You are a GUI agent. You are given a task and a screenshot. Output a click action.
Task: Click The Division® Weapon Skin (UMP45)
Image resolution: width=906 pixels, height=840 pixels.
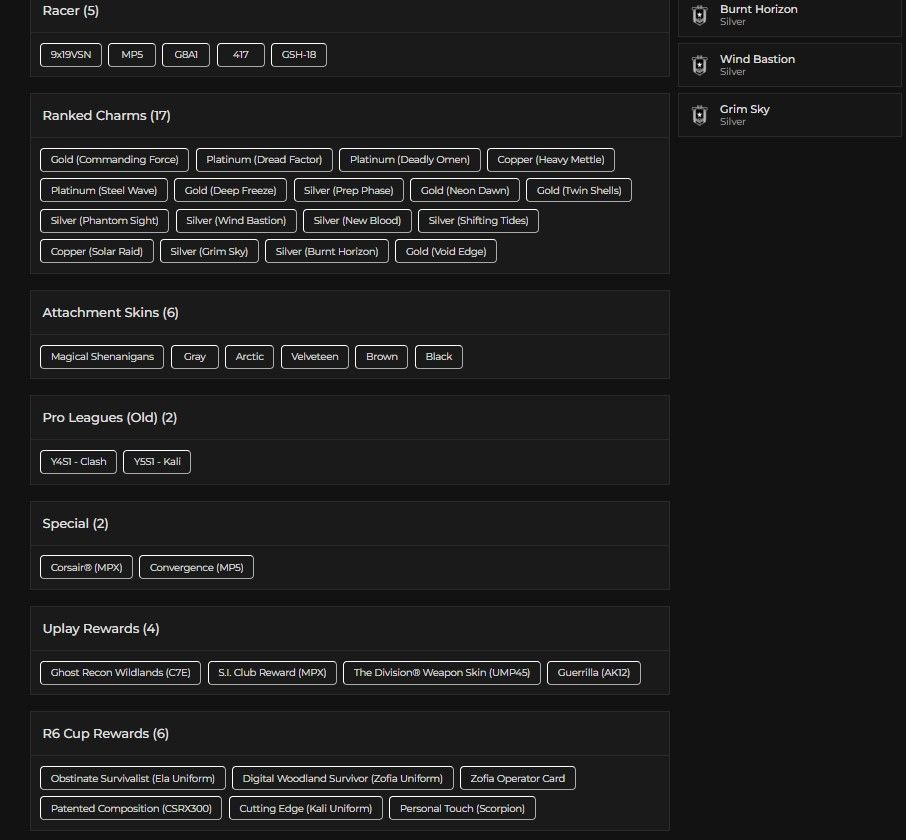442,673
